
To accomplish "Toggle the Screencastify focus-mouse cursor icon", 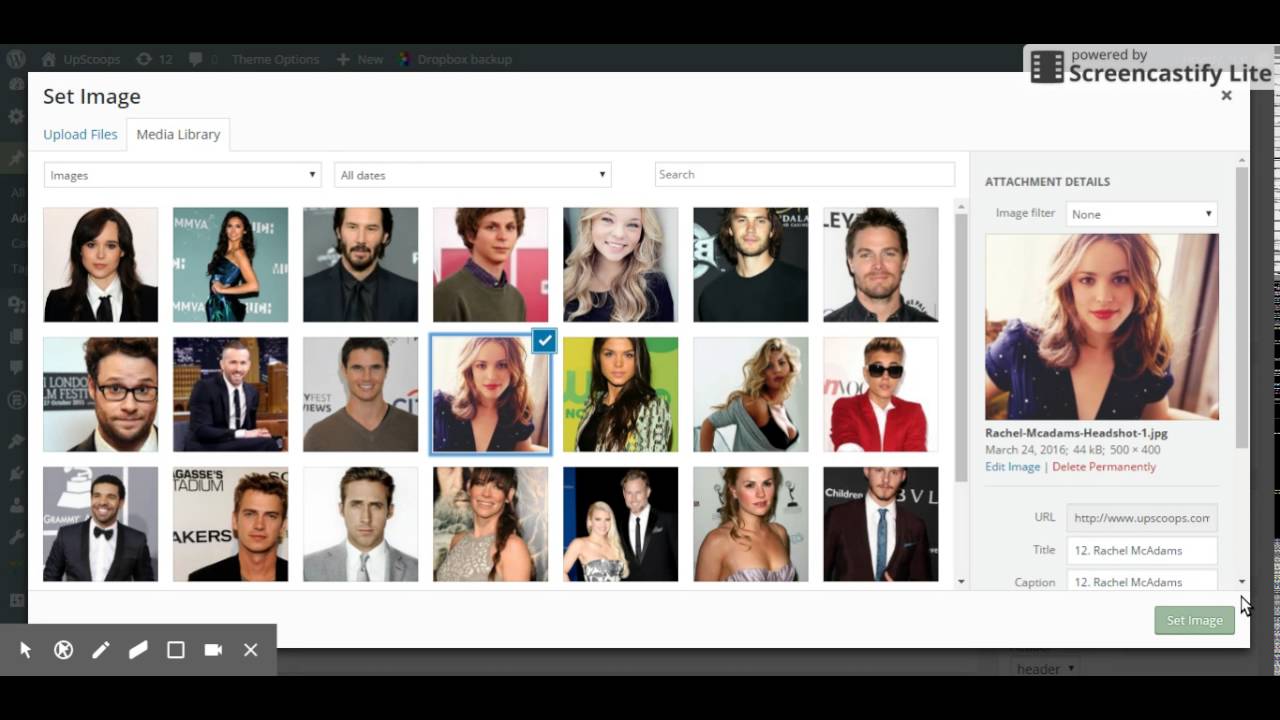I will click(63, 650).
